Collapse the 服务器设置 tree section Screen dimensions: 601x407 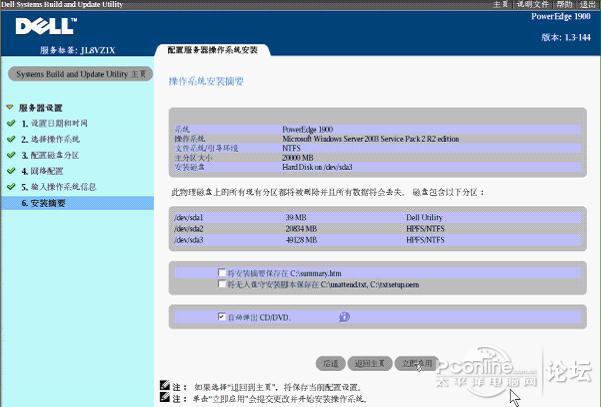9,107
